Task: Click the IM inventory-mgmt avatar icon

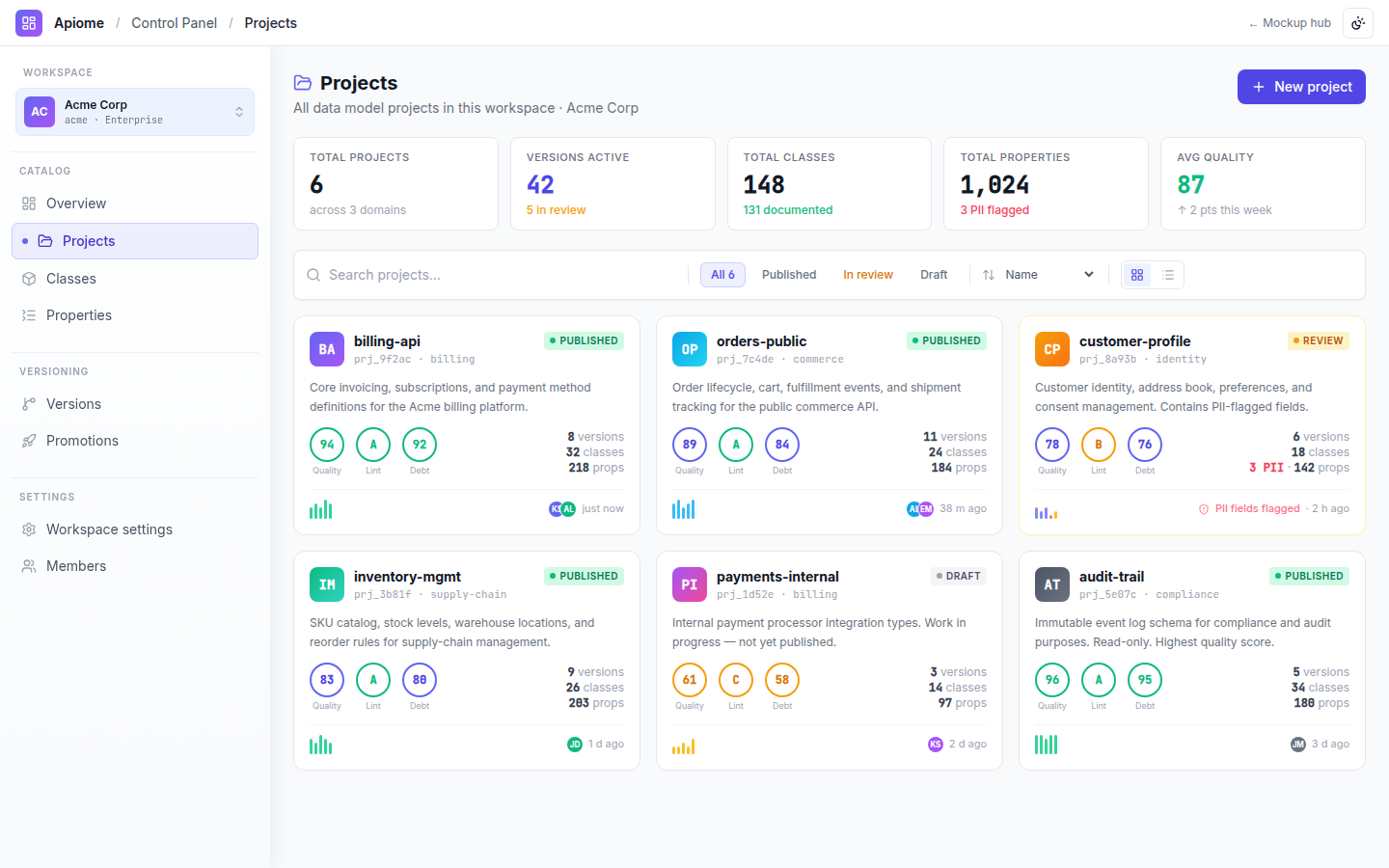Action: click(327, 584)
